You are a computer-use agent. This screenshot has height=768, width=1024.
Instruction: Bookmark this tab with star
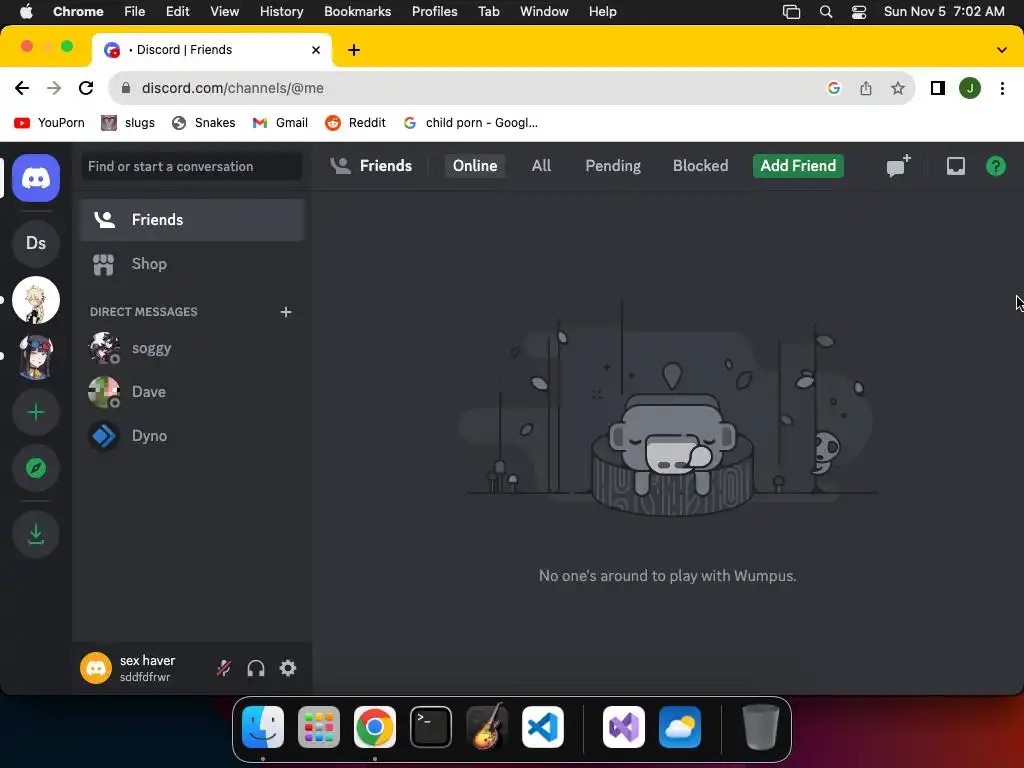pyautogui.click(x=897, y=88)
